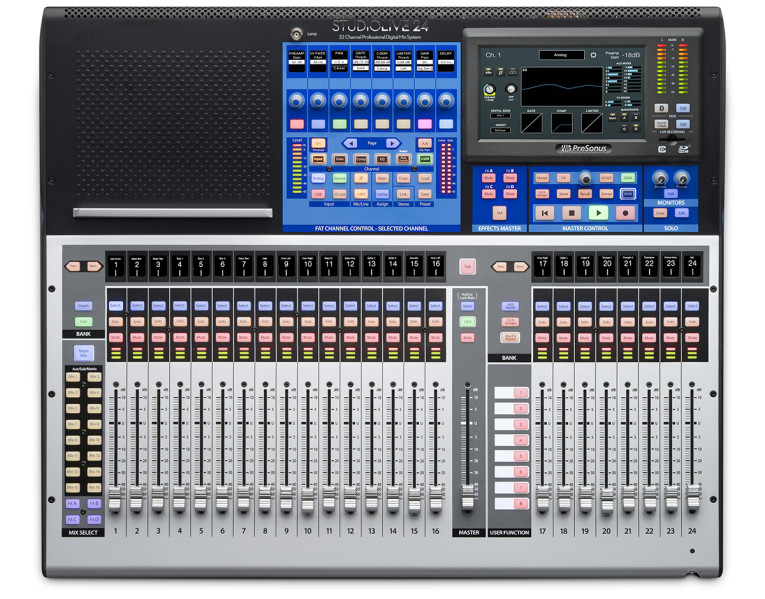Grab the Master fader

click(467, 498)
